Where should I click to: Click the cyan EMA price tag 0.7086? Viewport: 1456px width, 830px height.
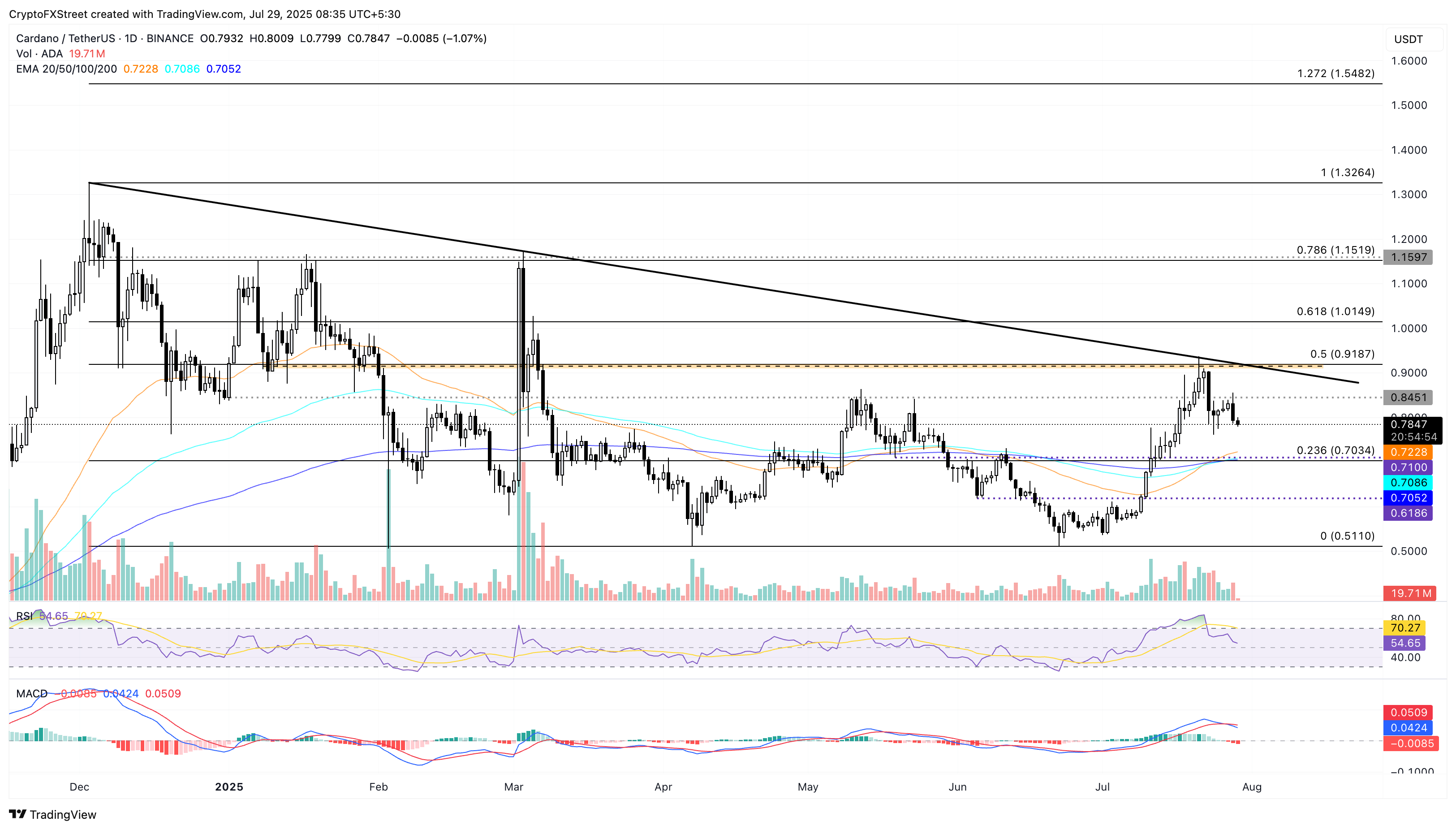(1409, 483)
